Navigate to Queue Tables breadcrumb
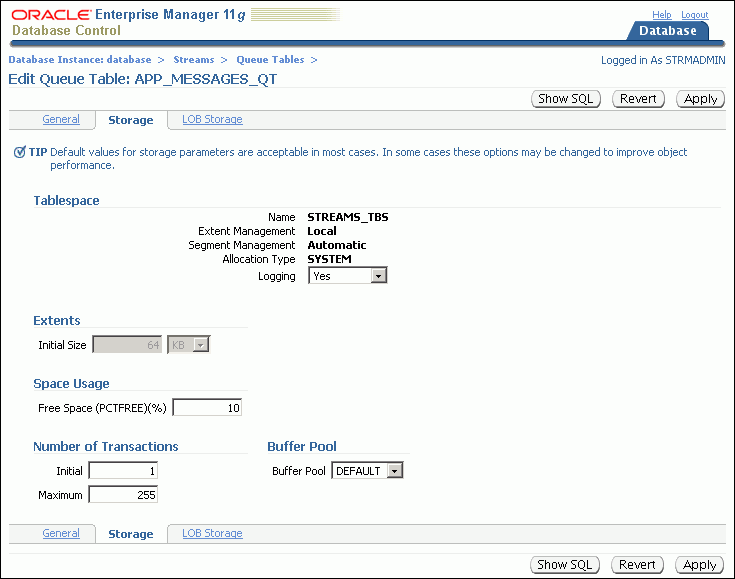Screen dimensions: 735x579 (x=270, y=60)
